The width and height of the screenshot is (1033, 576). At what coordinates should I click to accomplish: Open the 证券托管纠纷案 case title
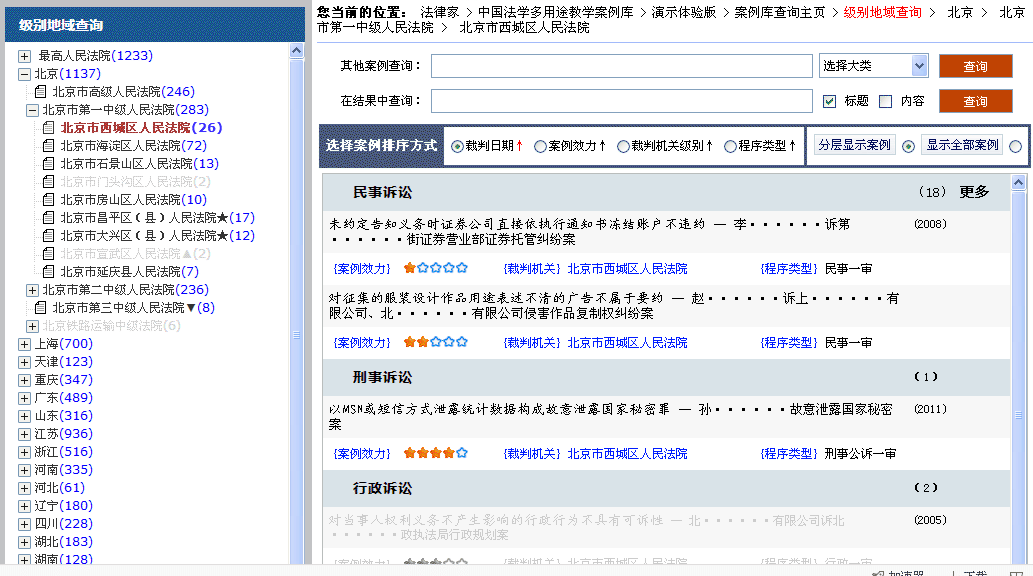tap(590, 231)
